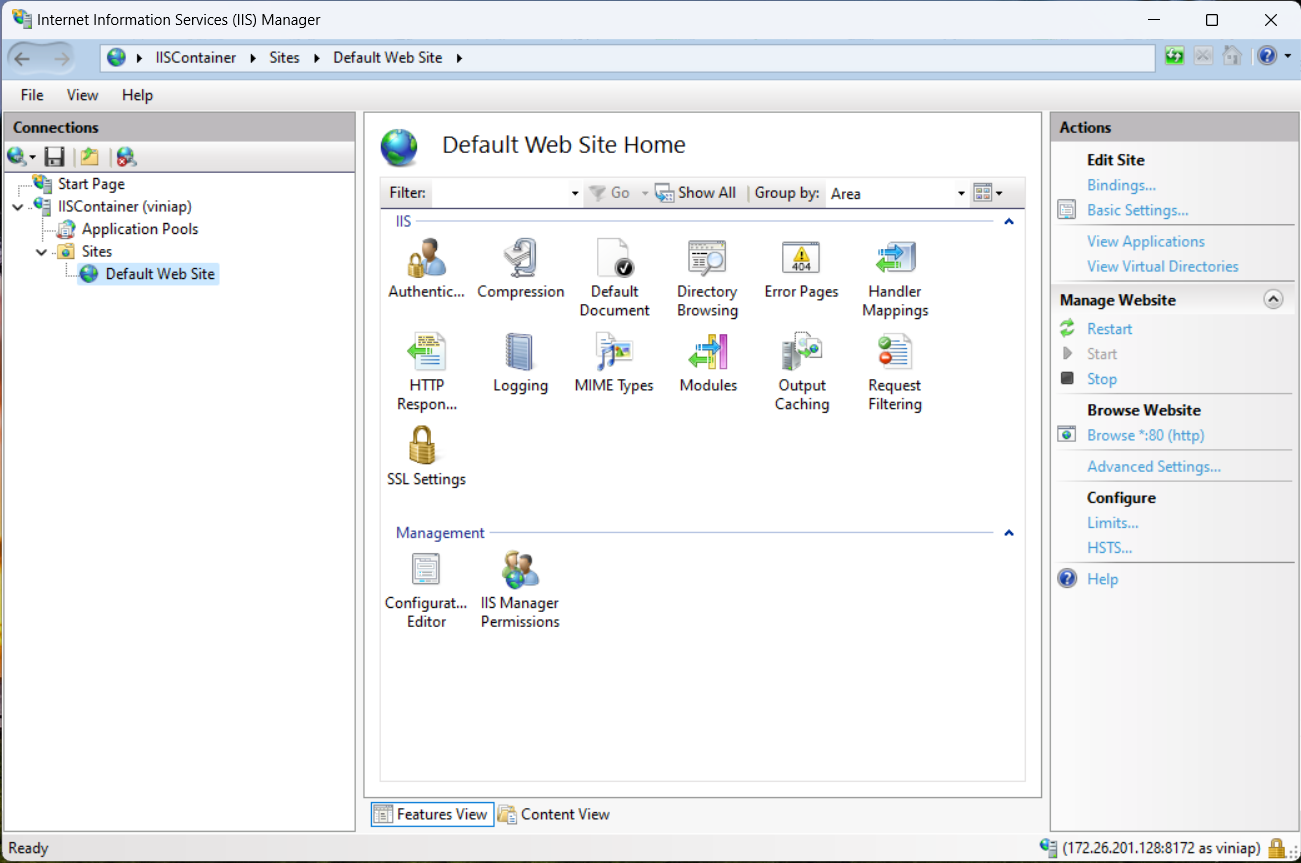Screen dimensions: 1301x863
Task: Collapse the Sites tree node
Action: [40, 251]
